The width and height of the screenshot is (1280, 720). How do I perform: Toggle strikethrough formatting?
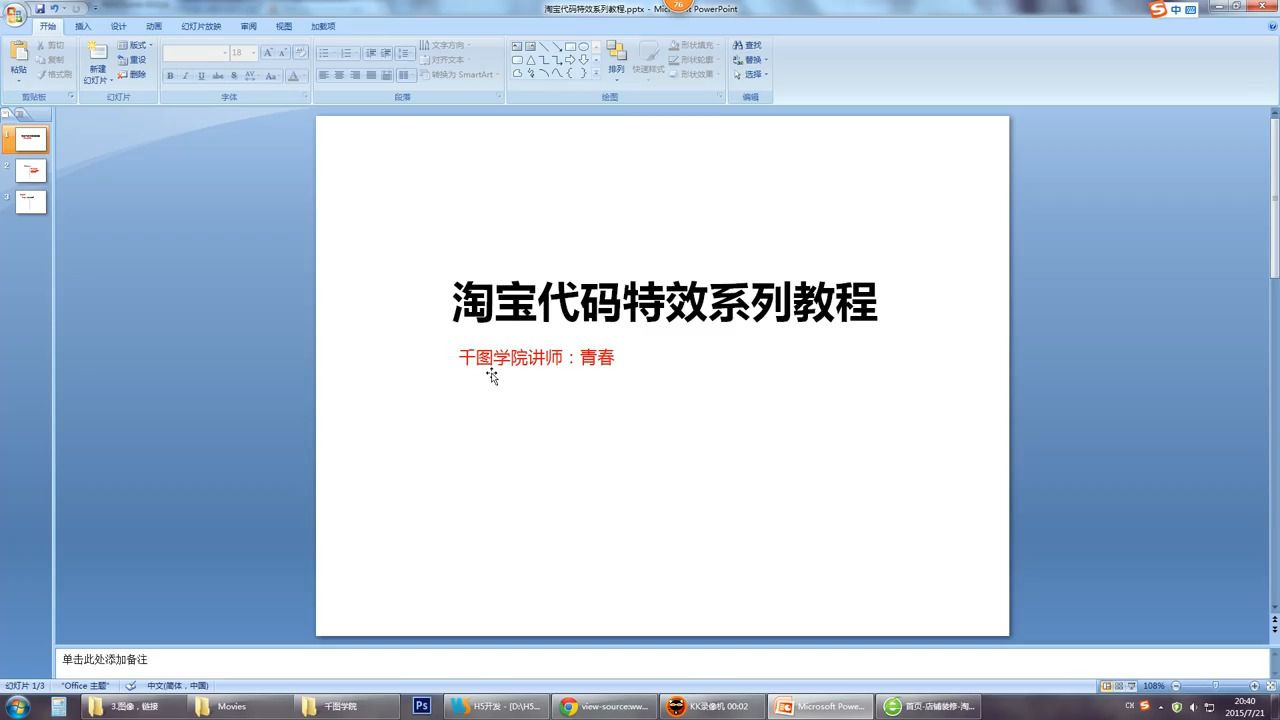point(218,76)
